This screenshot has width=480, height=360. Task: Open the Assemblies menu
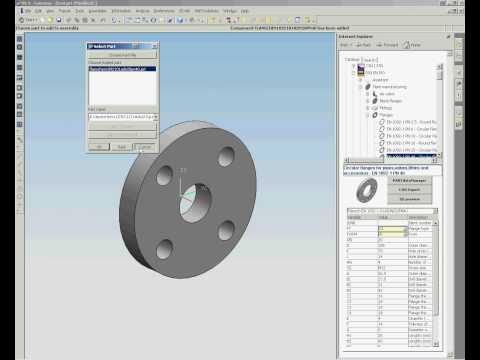coord(98,11)
